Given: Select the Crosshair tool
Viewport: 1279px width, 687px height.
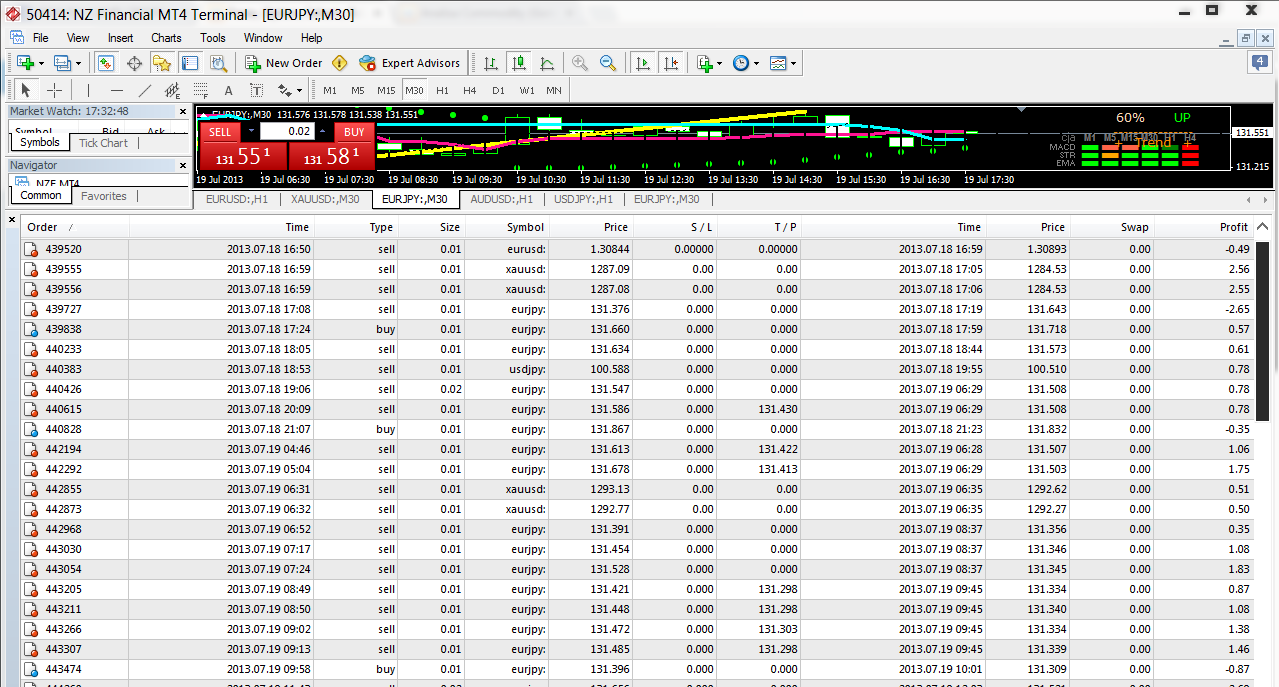Looking at the screenshot, I should click(x=55, y=90).
